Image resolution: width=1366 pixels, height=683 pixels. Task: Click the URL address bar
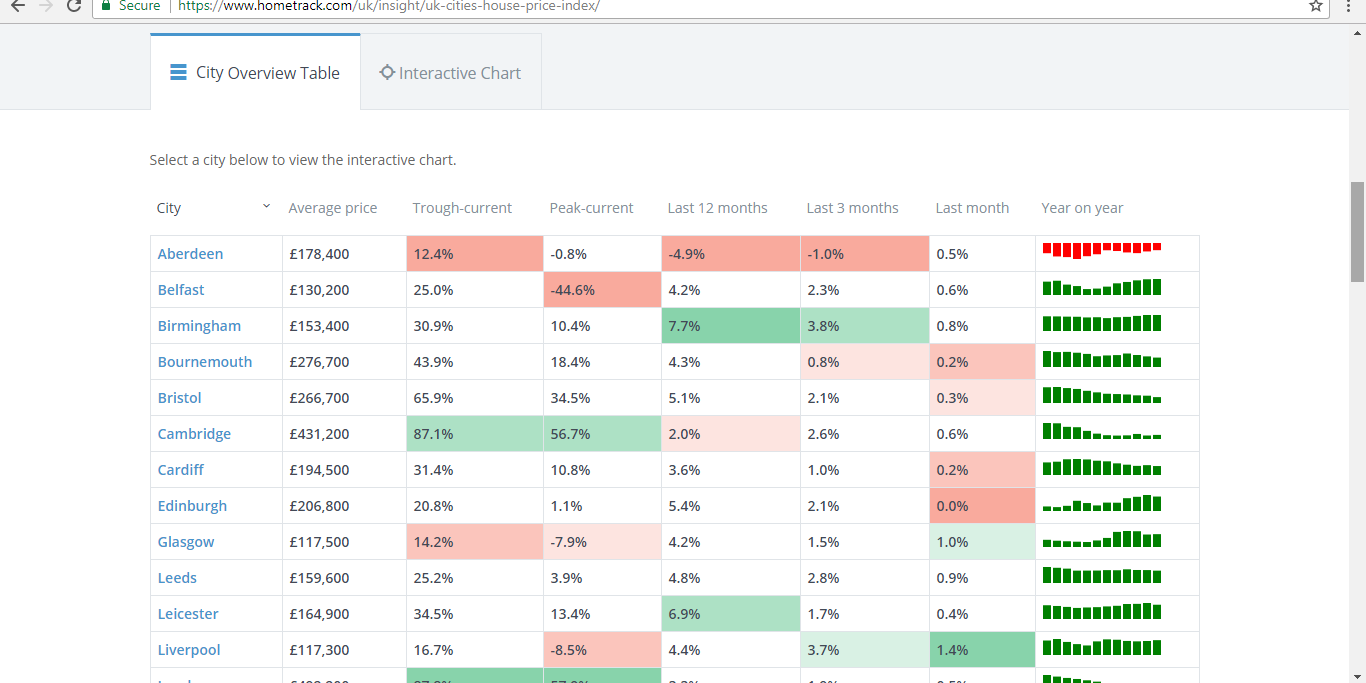(x=700, y=6)
